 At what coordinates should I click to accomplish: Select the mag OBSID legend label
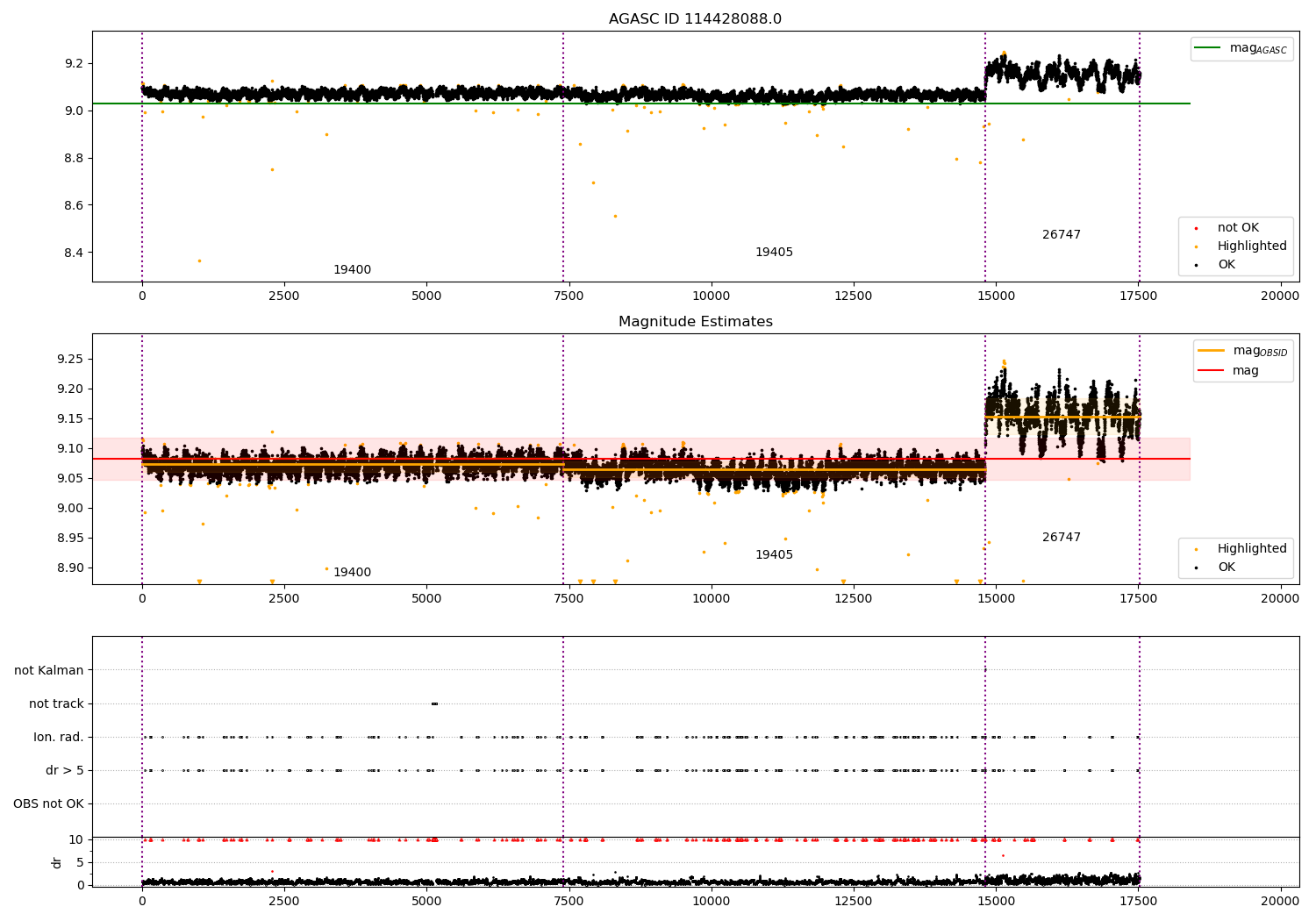(1260, 352)
